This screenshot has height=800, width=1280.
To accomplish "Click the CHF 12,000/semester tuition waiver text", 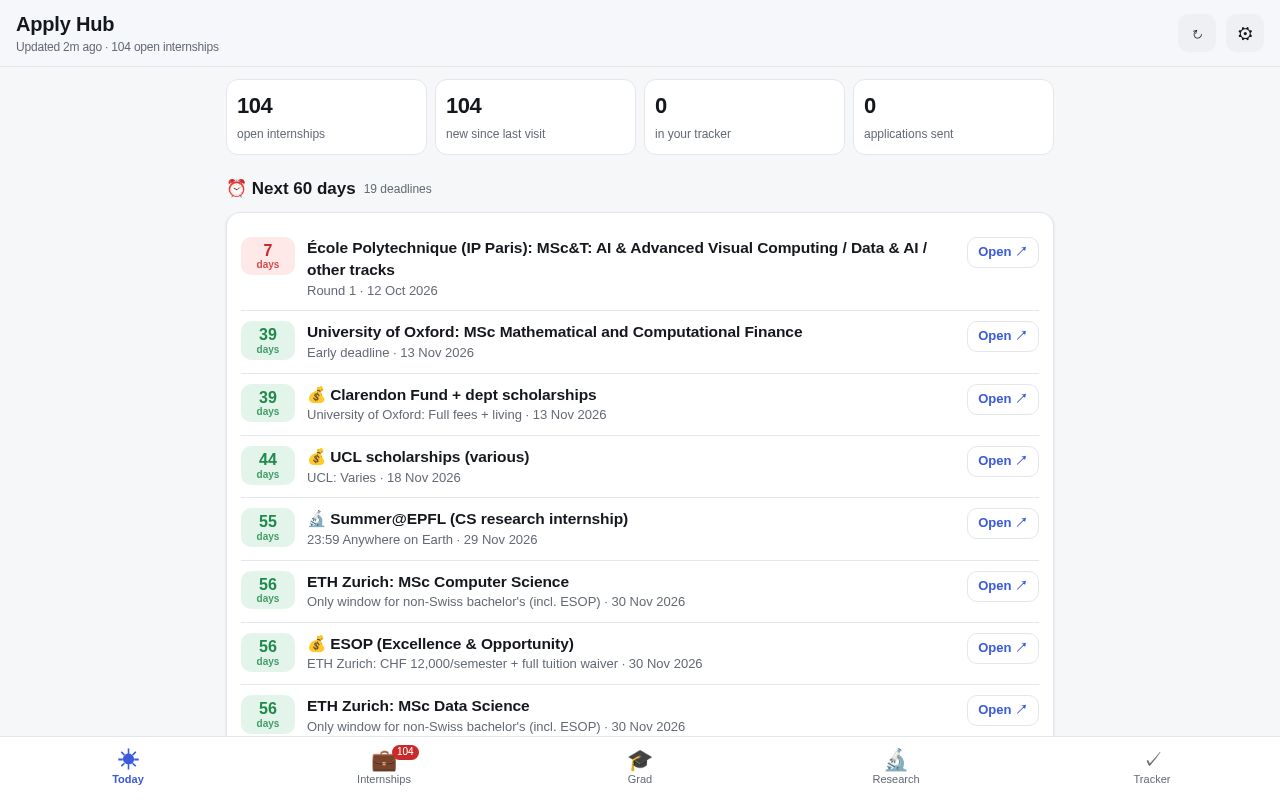I will click(505, 664).
